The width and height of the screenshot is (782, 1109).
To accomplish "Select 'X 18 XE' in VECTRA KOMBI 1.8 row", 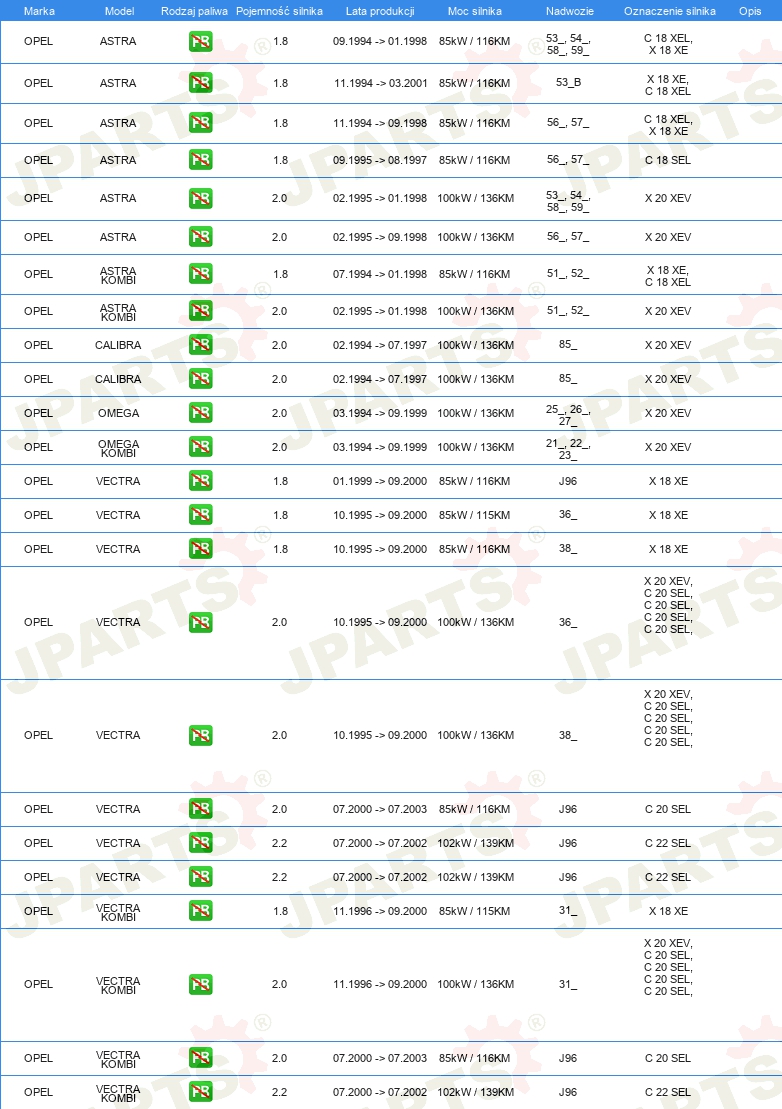I will 668,911.
